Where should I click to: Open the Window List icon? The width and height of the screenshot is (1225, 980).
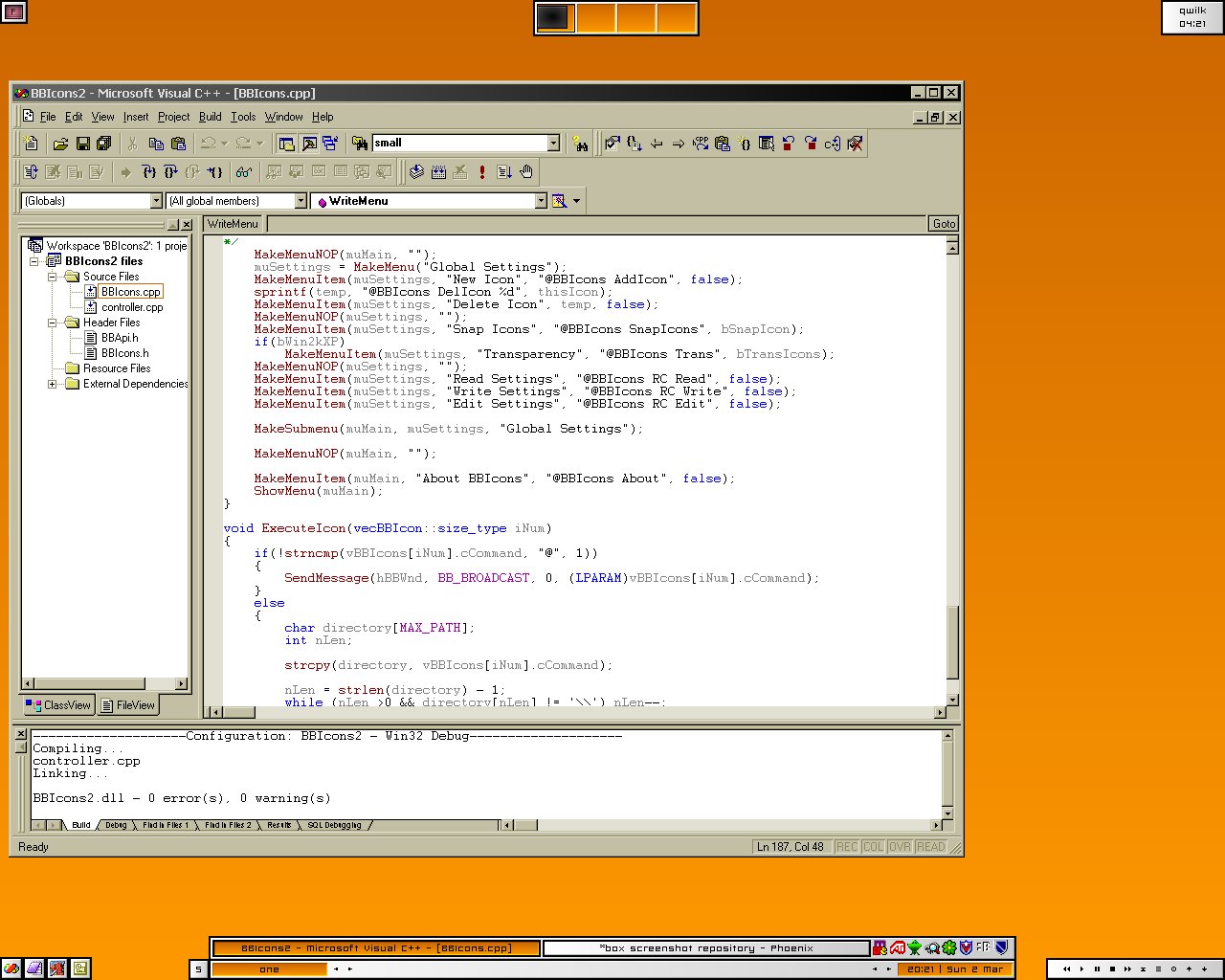330,144
